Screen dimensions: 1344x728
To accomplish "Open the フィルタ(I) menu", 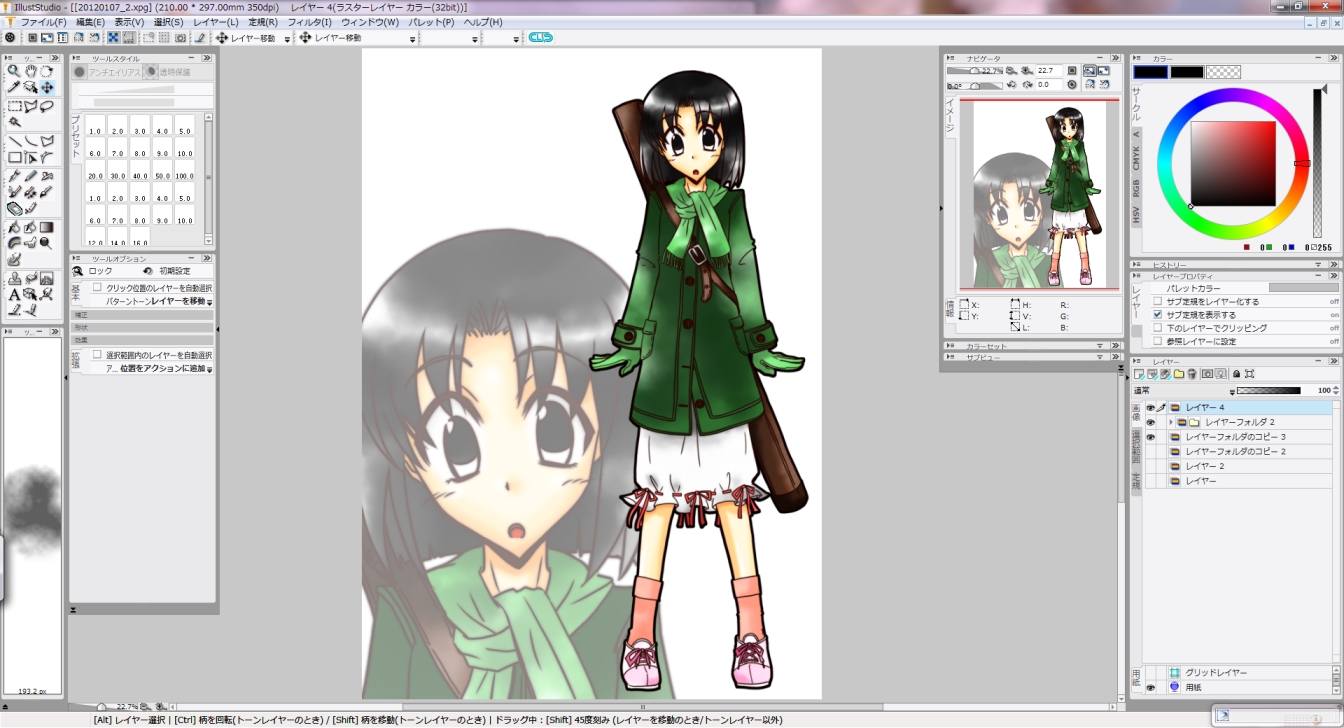I will coord(310,22).
